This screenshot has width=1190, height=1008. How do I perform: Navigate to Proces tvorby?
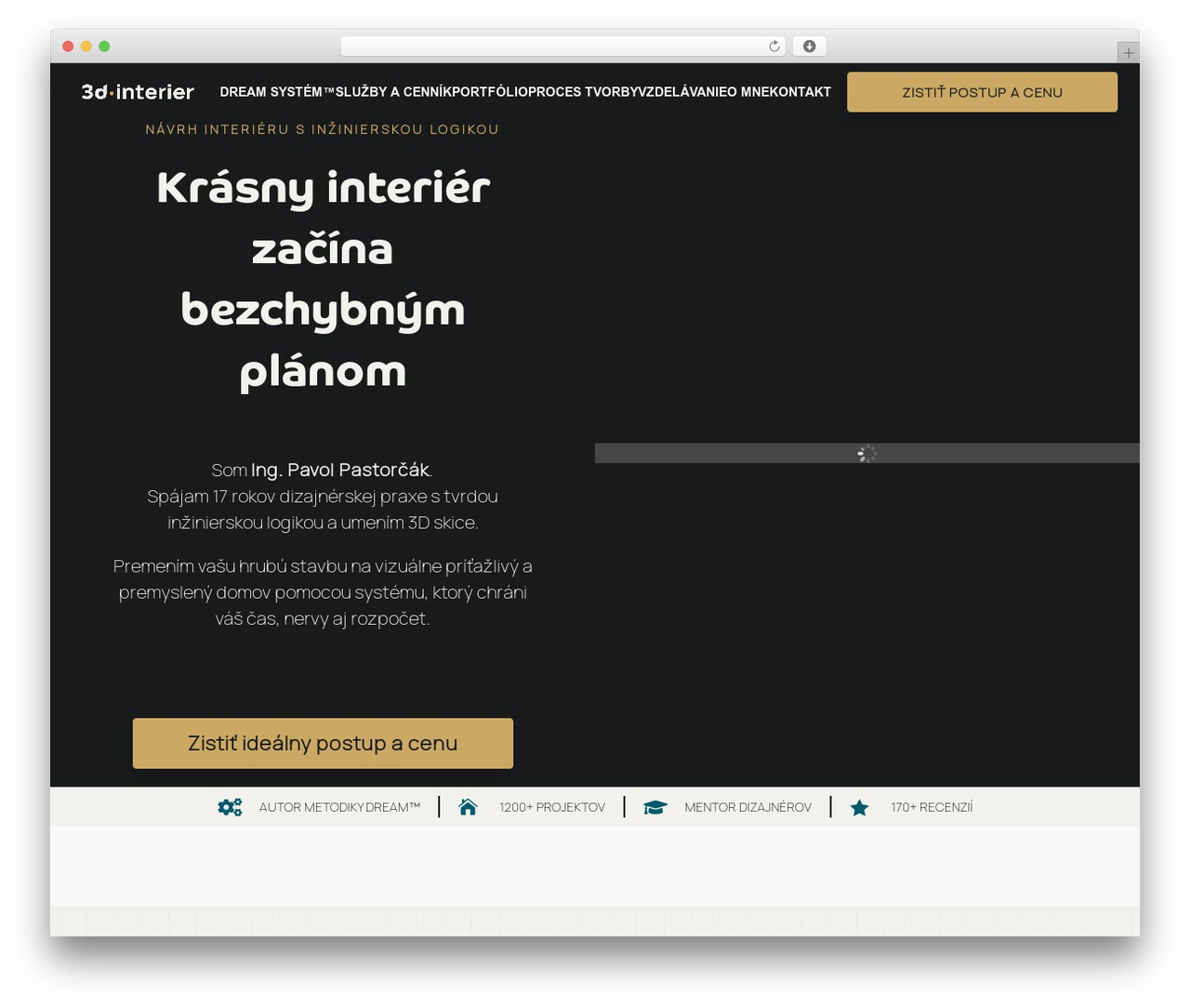coord(585,92)
